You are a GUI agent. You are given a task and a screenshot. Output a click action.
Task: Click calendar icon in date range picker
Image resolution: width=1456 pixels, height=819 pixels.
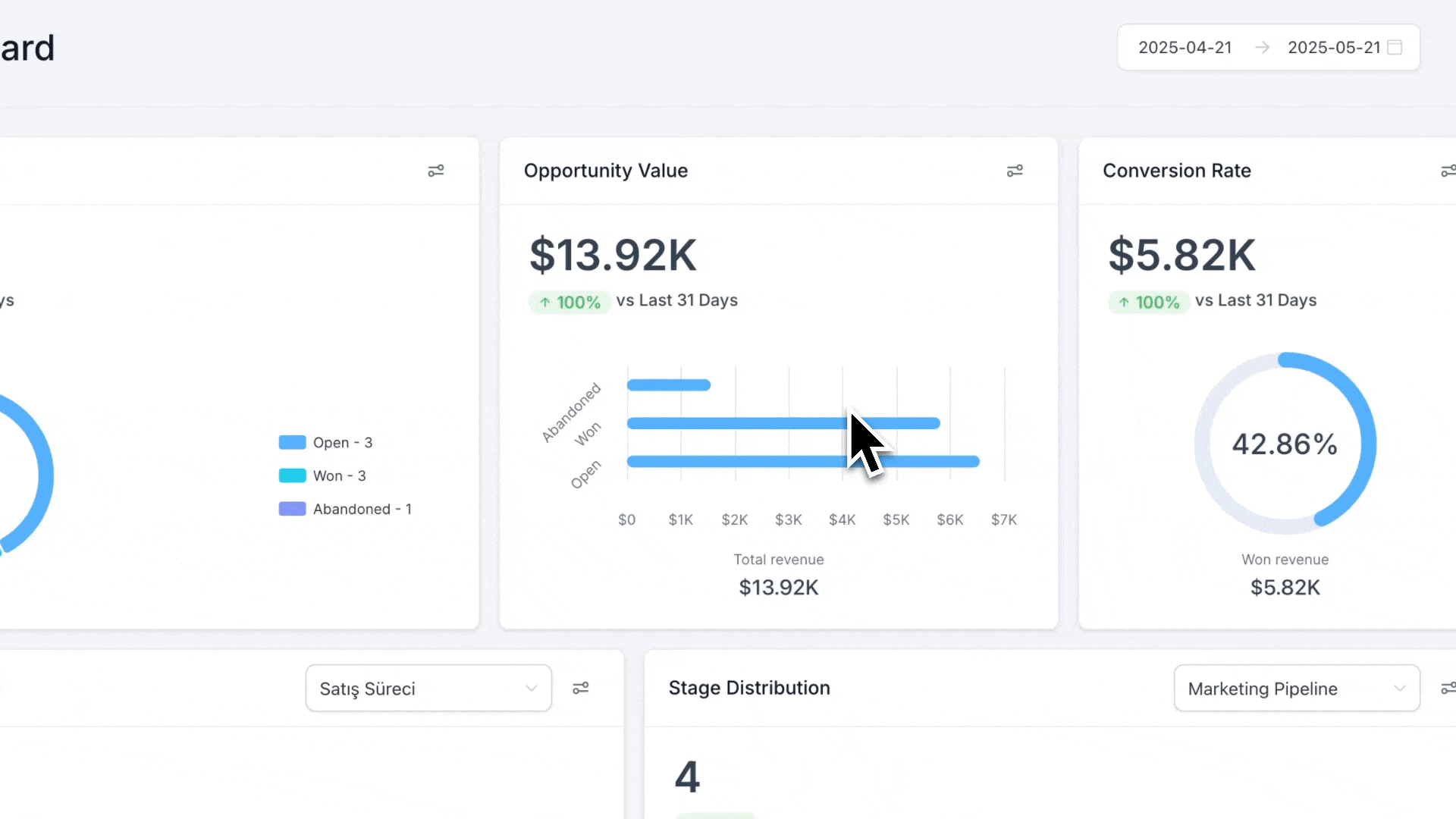1395,47
